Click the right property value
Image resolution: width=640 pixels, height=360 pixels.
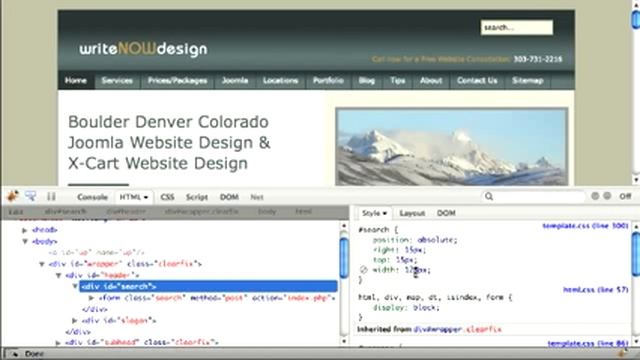pos(414,249)
